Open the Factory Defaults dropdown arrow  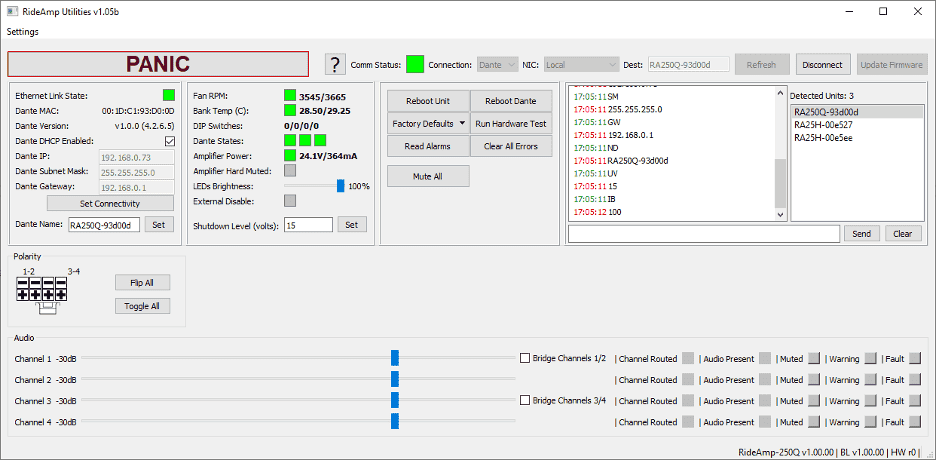coord(461,124)
